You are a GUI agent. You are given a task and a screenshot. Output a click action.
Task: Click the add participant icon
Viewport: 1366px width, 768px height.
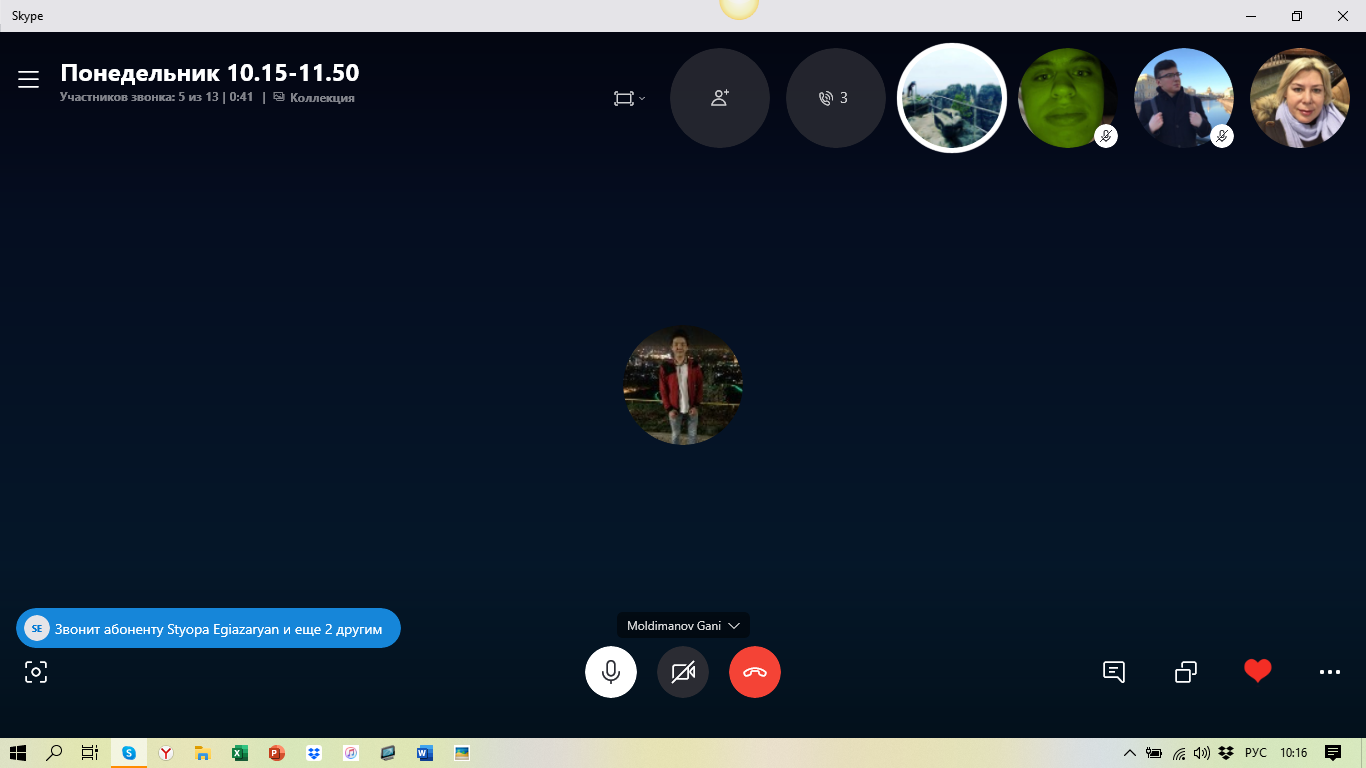click(x=720, y=98)
